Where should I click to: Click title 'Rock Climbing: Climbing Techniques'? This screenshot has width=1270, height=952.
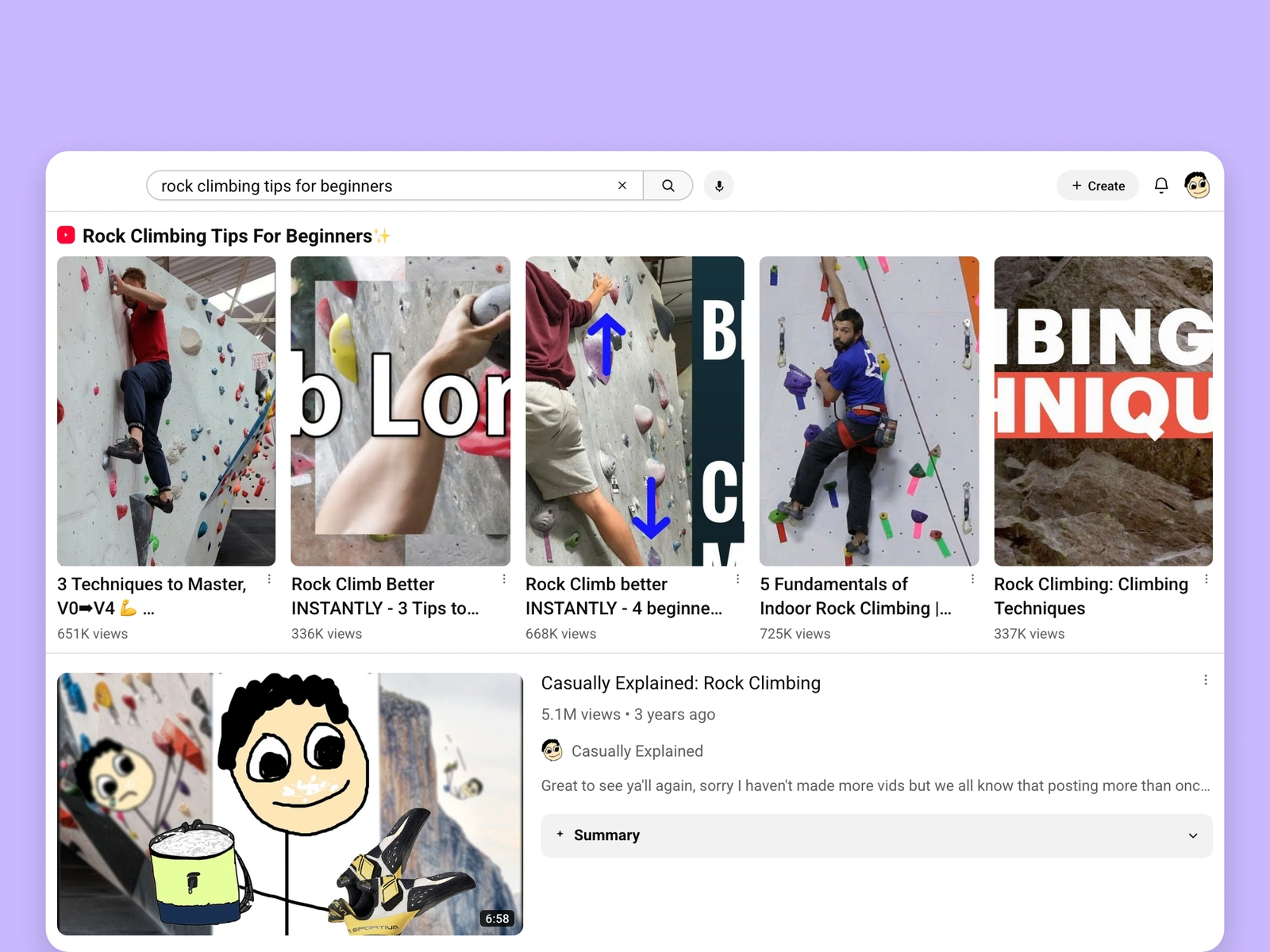click(x=1091, y=597)
